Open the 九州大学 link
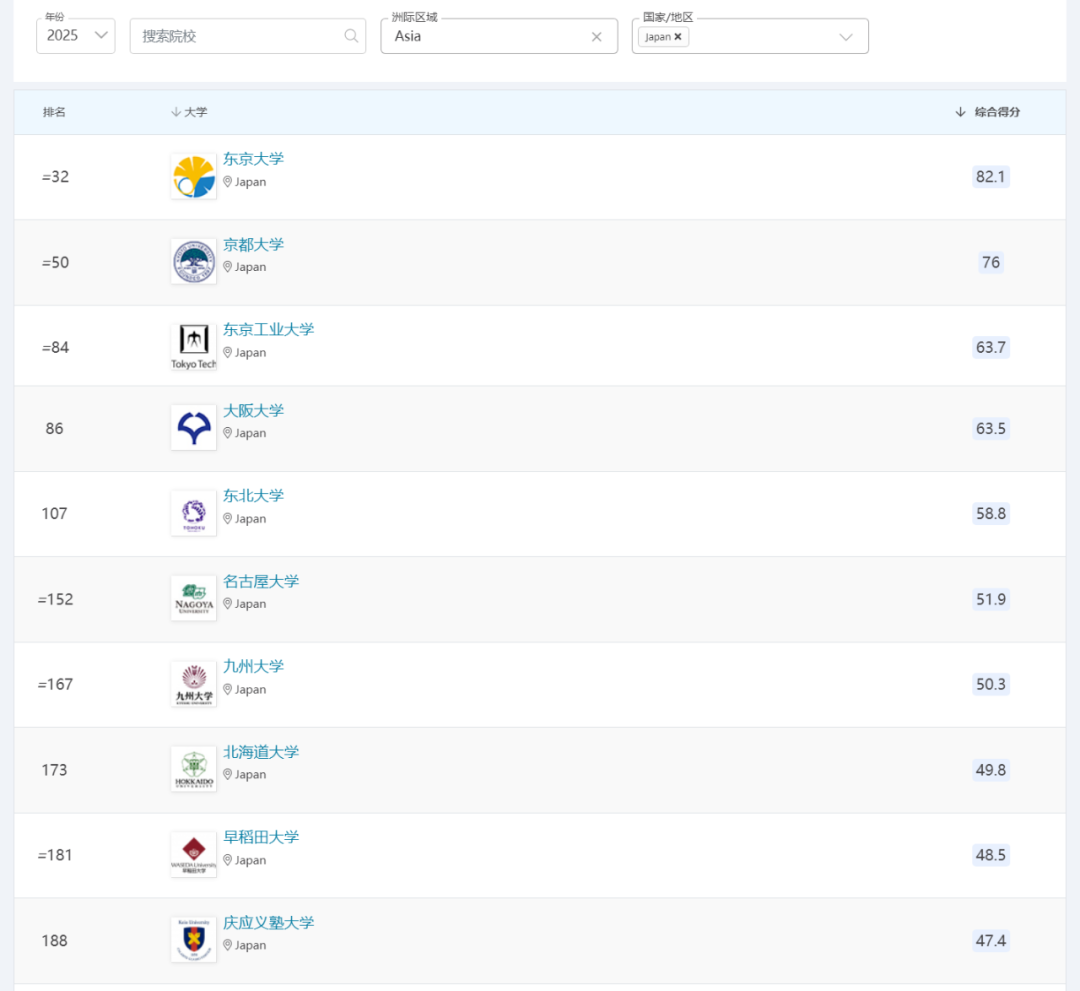This screenshot has height=991, width=1080. tap(253, 666)
